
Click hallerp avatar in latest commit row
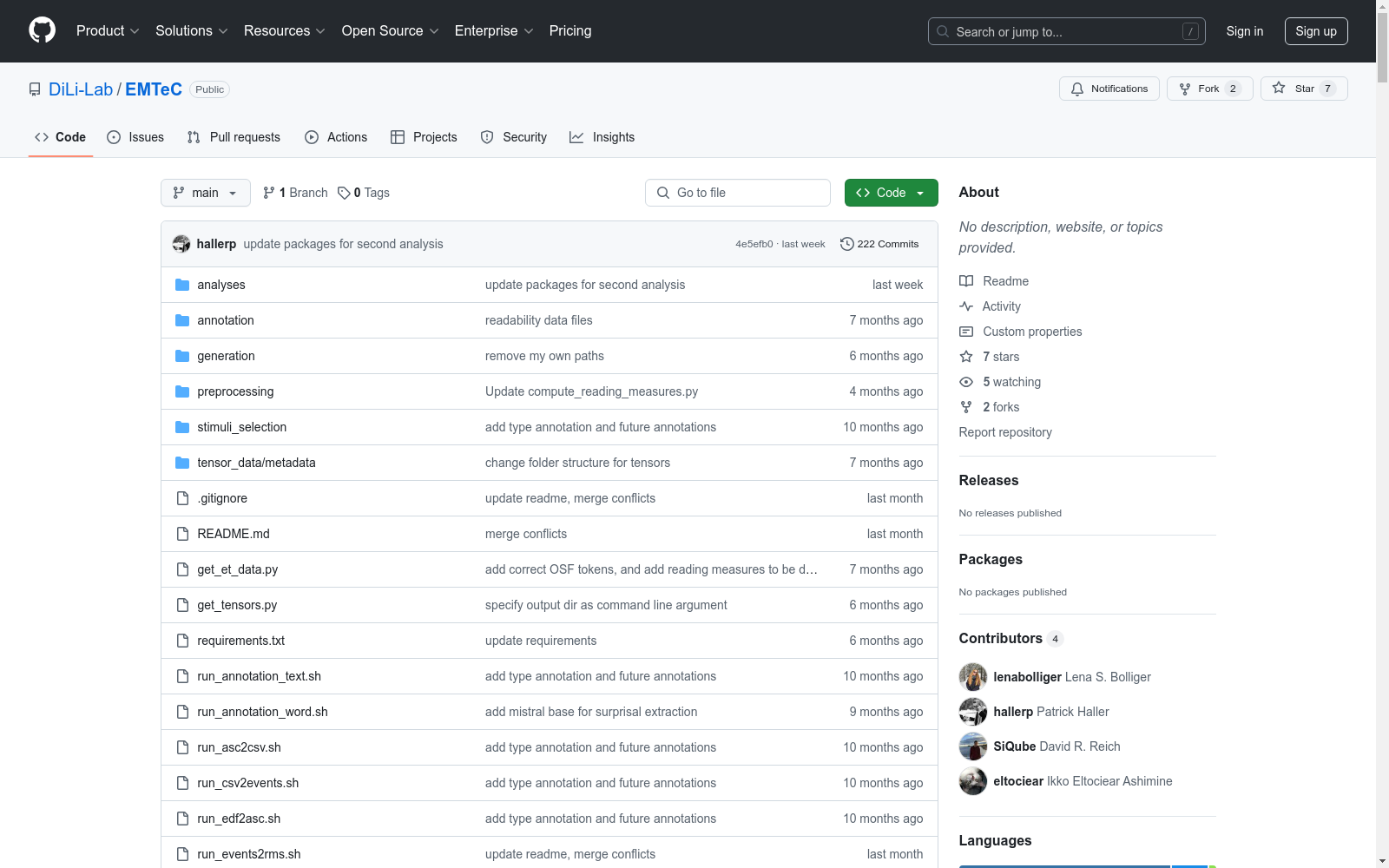coord(181,244)
